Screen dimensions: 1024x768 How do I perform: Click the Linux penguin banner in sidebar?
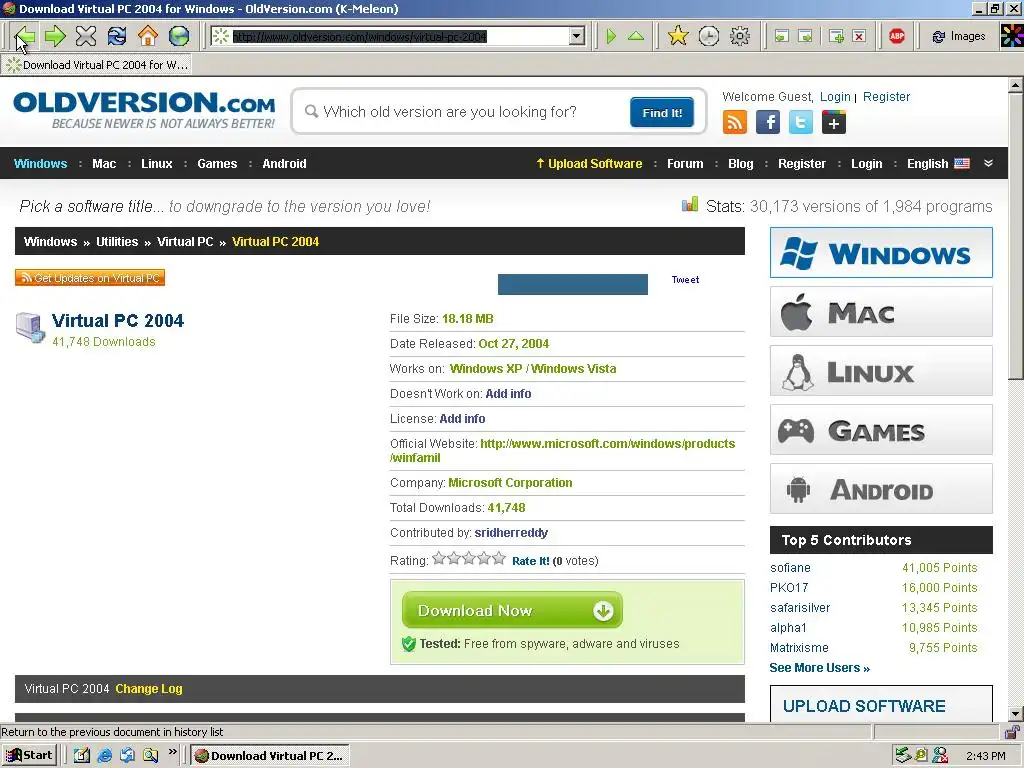point(881,371)
